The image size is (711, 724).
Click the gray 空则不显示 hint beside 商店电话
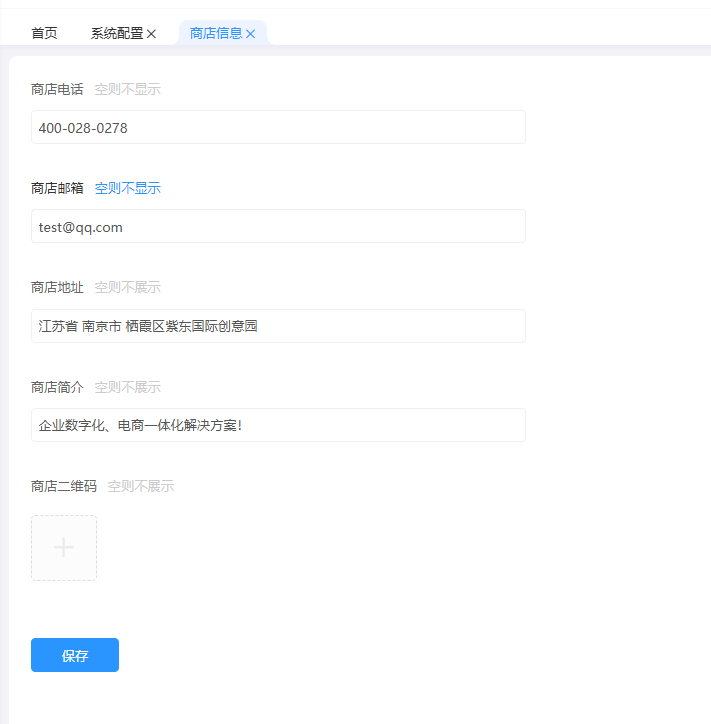[127, 89]
